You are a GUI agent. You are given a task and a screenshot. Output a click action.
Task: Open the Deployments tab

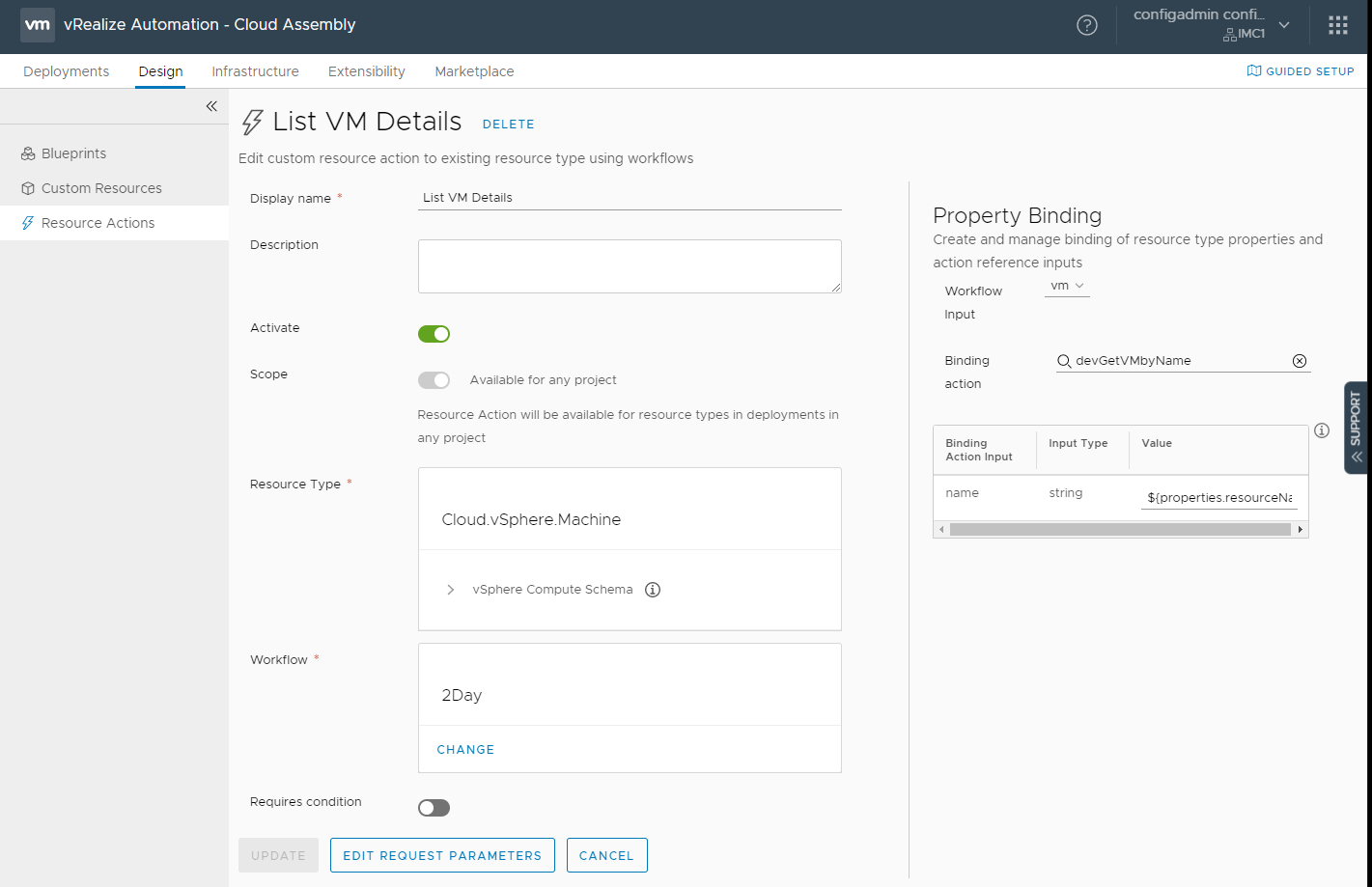pos(66,71)
